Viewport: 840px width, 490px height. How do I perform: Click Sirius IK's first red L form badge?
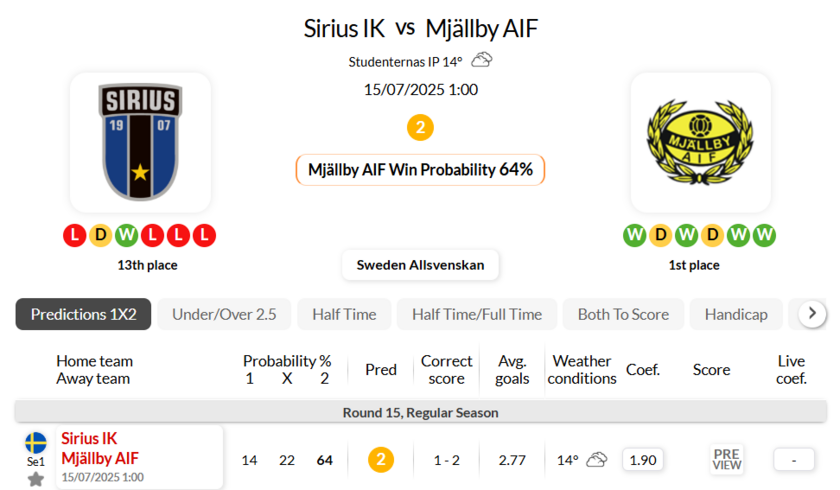[74, 236]
